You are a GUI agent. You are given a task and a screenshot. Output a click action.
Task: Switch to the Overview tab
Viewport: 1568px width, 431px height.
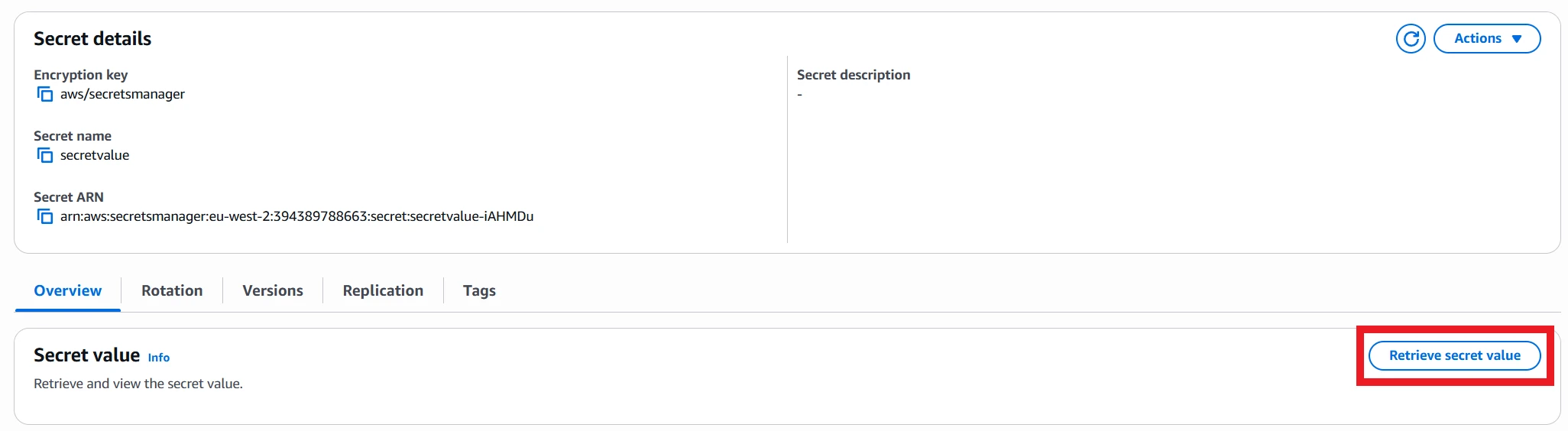[x=67, y=290]
